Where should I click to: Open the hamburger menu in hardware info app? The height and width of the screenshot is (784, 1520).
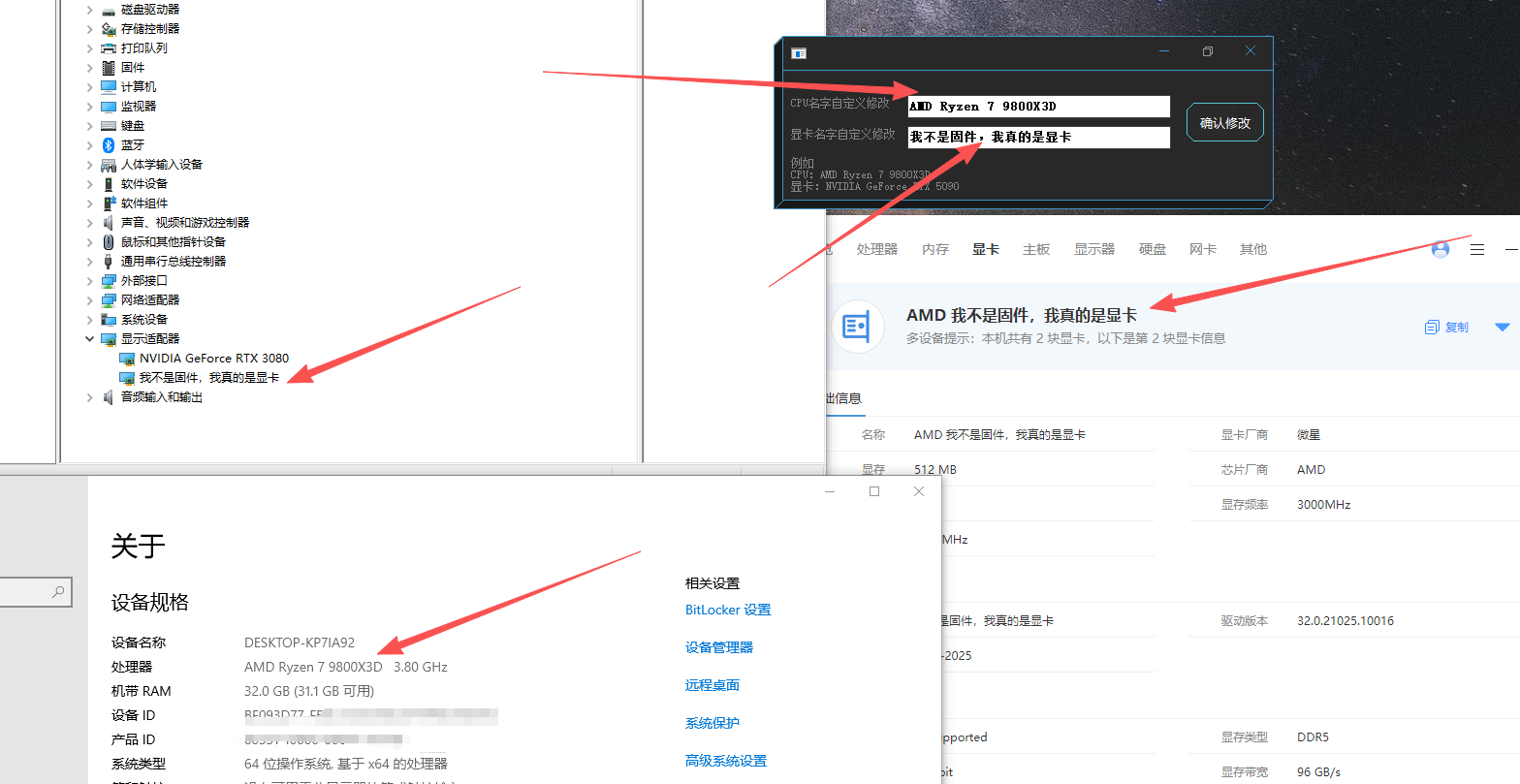[1477, 250]
